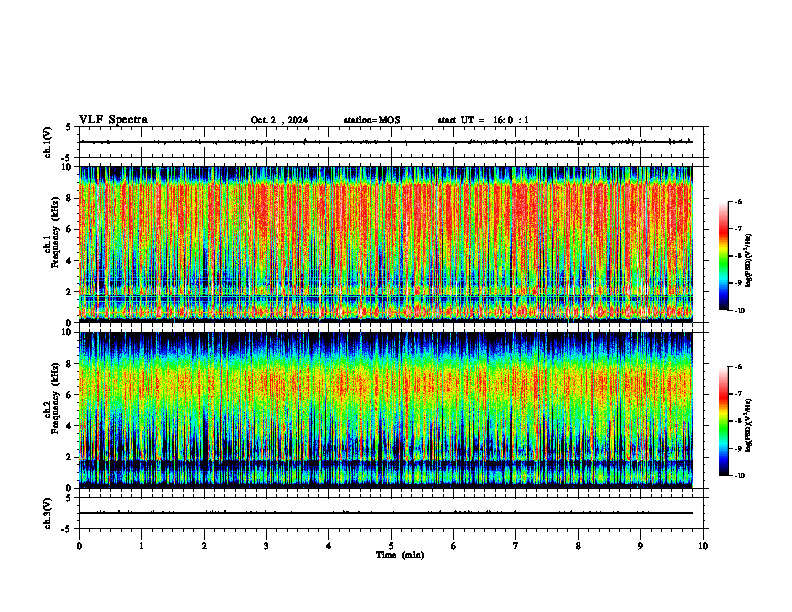This screenshot has height=612, width=792.
Task: Click the "10" kHz tick of ch.2 spectrogram
Action: tap(68, 333)
